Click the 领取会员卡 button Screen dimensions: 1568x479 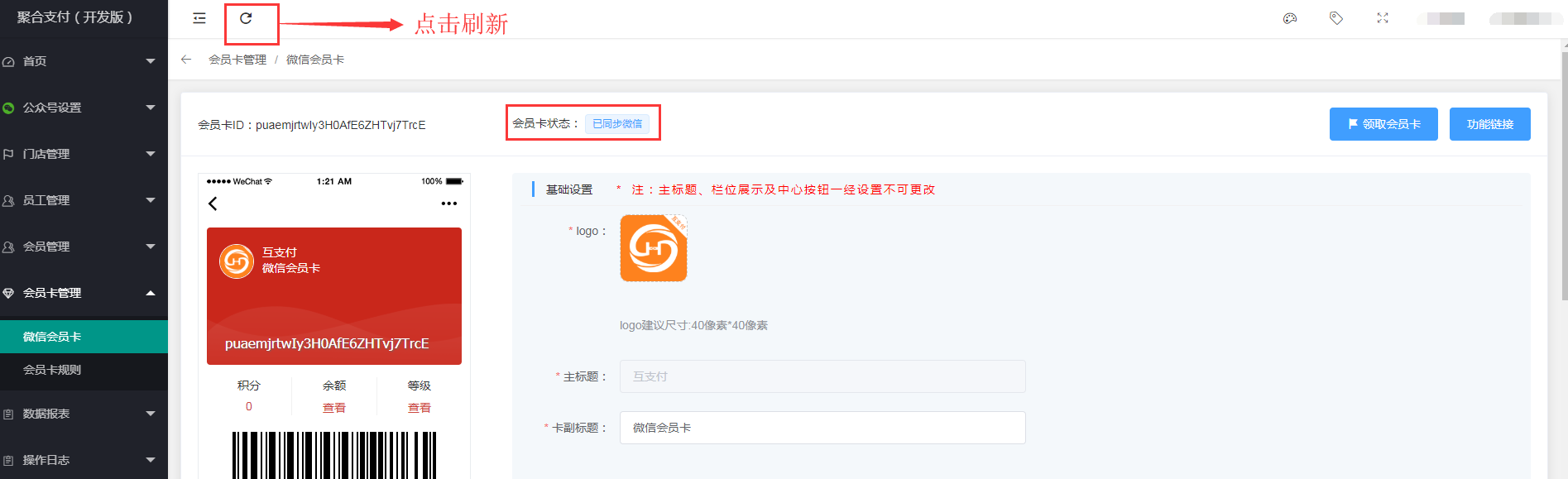click(1383, 124)
